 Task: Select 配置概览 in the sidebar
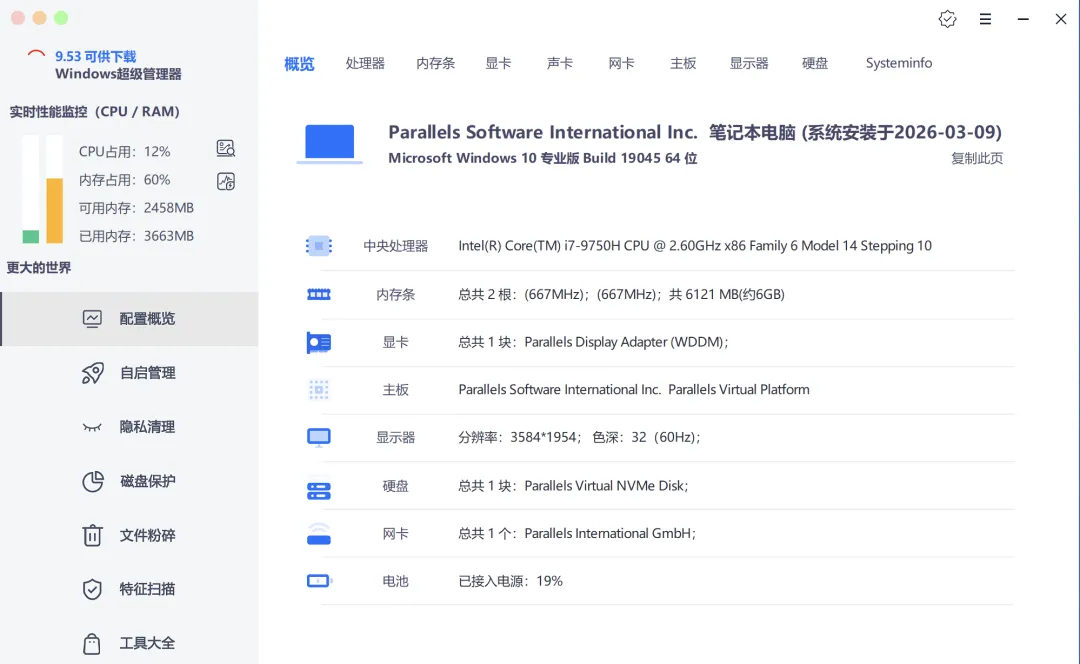click(x=129, y=319)
